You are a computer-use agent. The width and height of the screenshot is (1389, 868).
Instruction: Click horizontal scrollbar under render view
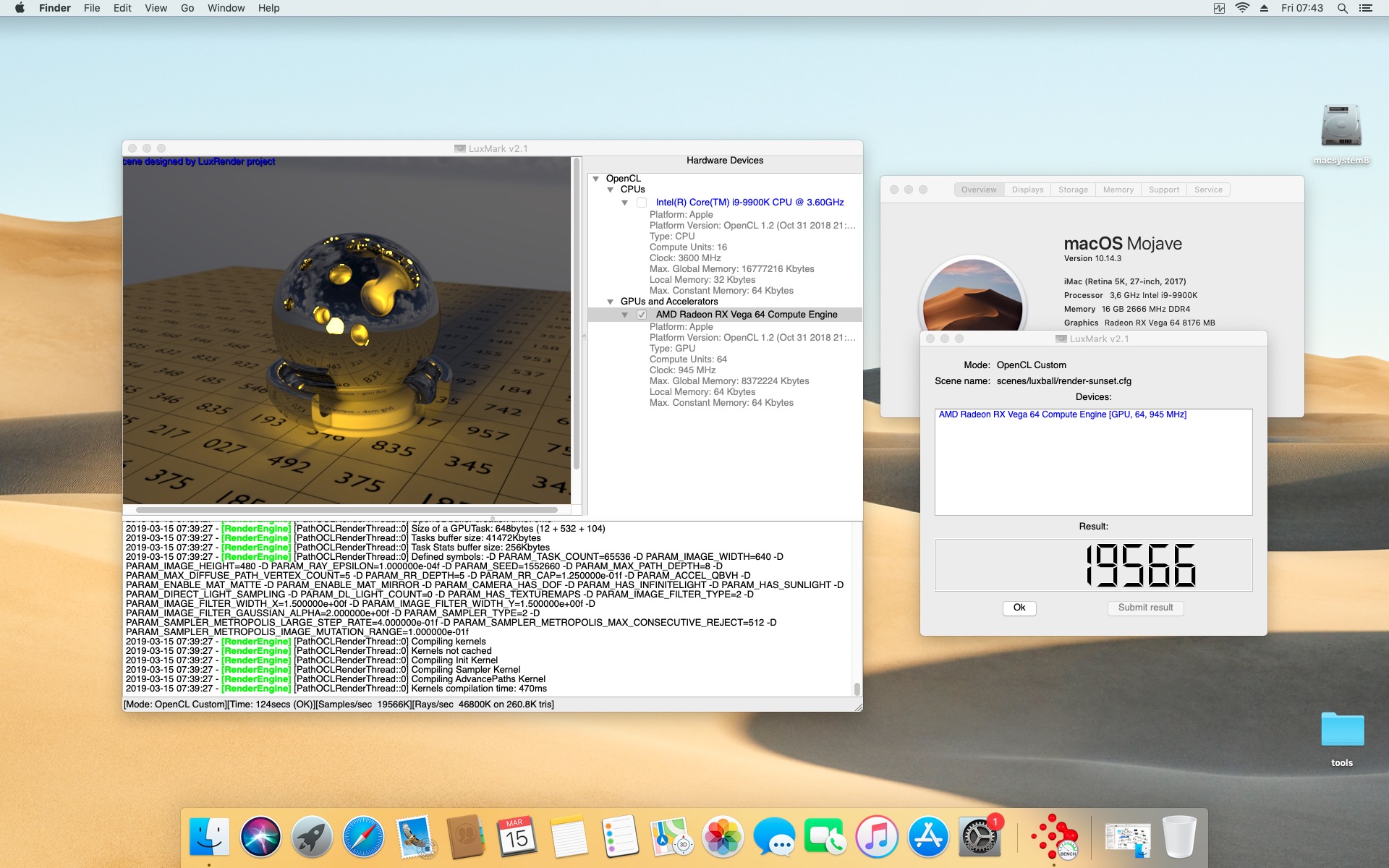[347, 510]
